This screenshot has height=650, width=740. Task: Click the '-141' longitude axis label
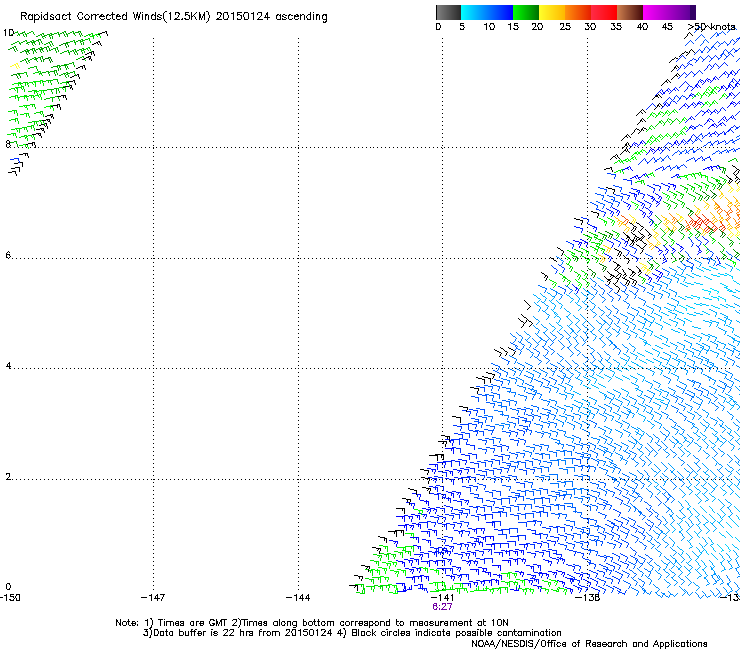443,598
